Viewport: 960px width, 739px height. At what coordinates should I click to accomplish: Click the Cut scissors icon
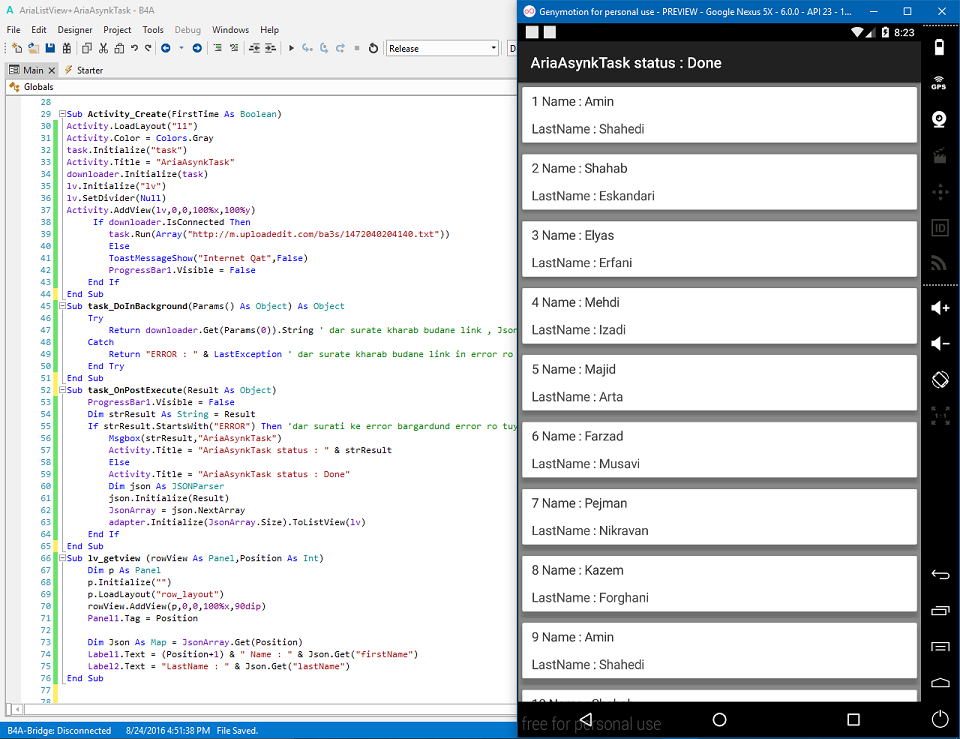click(103, 48)
